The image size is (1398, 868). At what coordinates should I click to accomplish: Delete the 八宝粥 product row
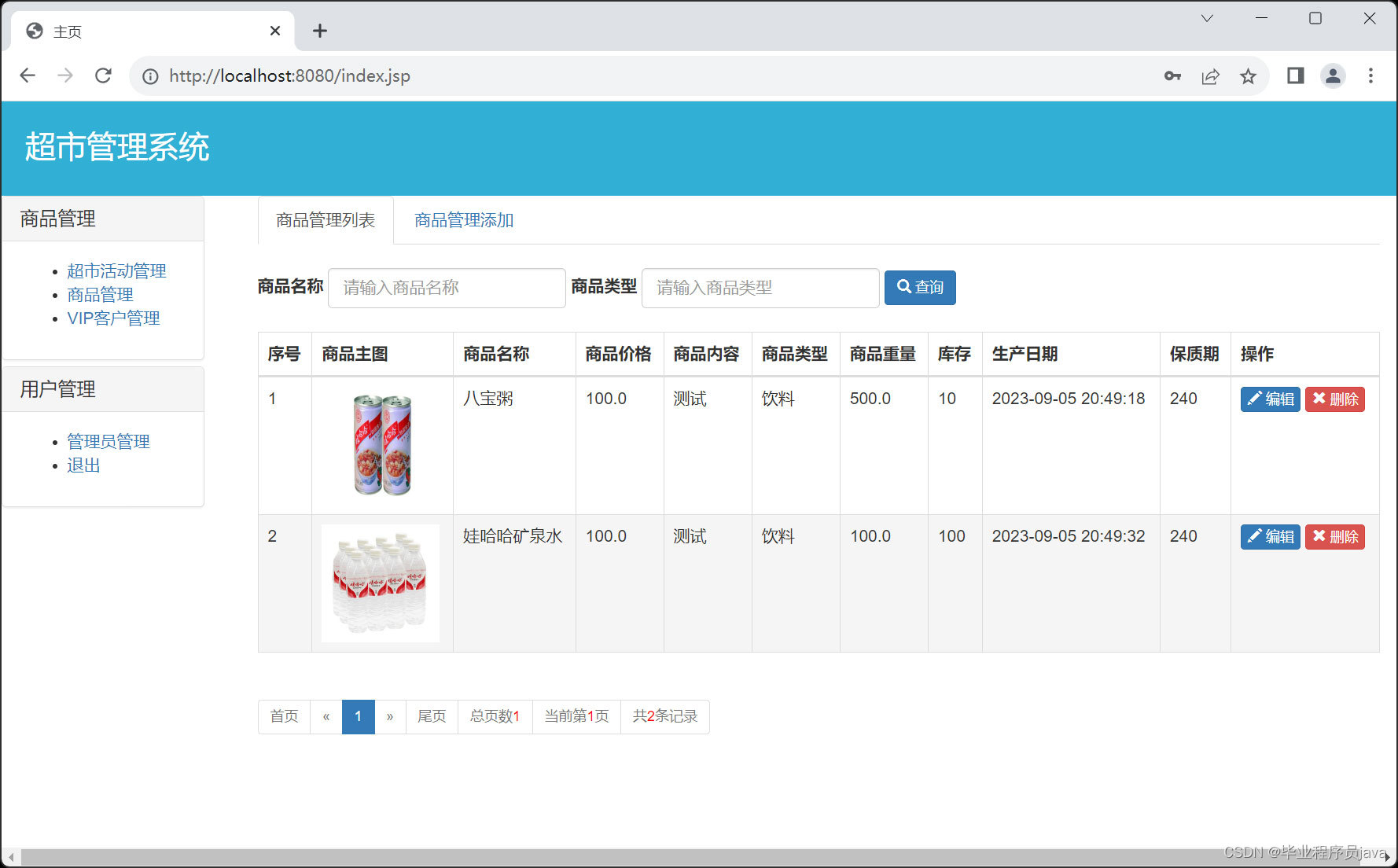(x=1334, y=399)
